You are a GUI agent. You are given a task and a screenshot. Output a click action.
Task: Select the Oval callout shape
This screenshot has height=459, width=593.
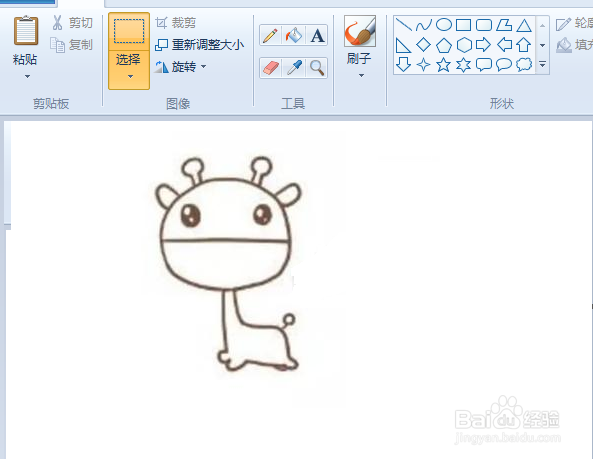pos(504,65)
